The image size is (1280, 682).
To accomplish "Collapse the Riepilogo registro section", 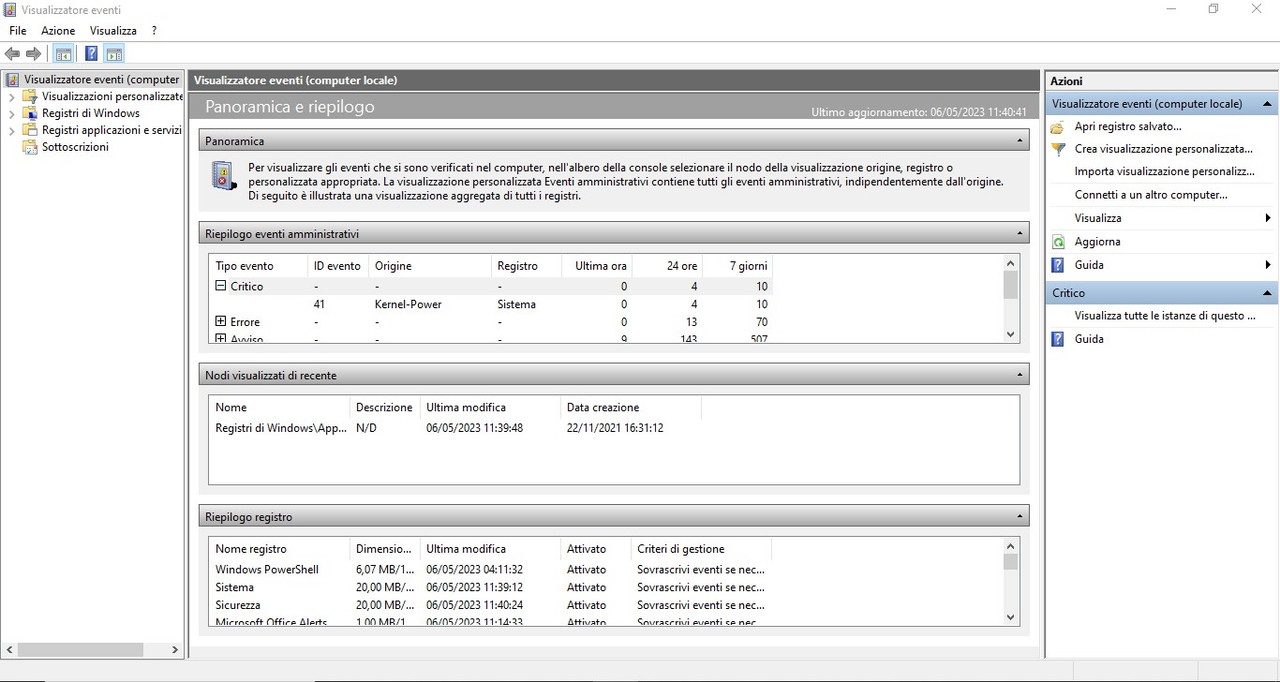I will coord(1021,517).
